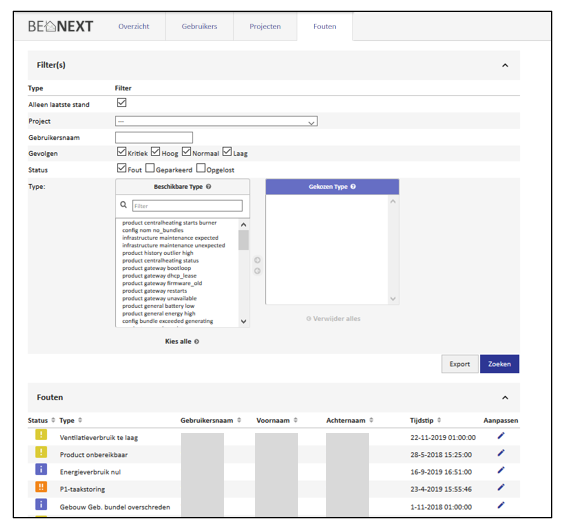The image size is (564, 528).
Task: Select 'product gateway bootloop' type
Action: (x=156, y=268)
